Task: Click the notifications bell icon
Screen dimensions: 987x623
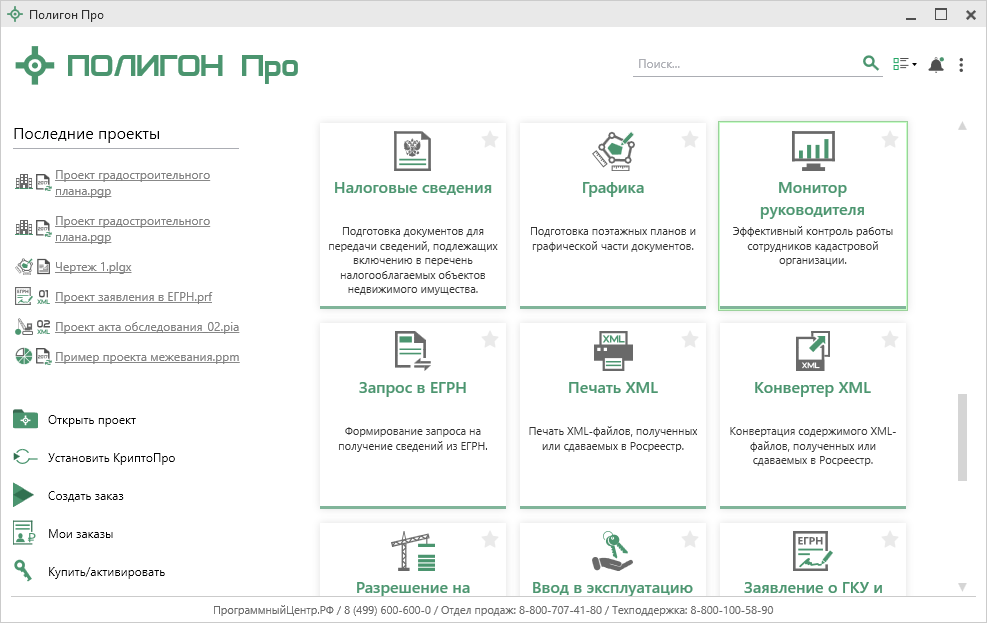Action: [936, 65]
